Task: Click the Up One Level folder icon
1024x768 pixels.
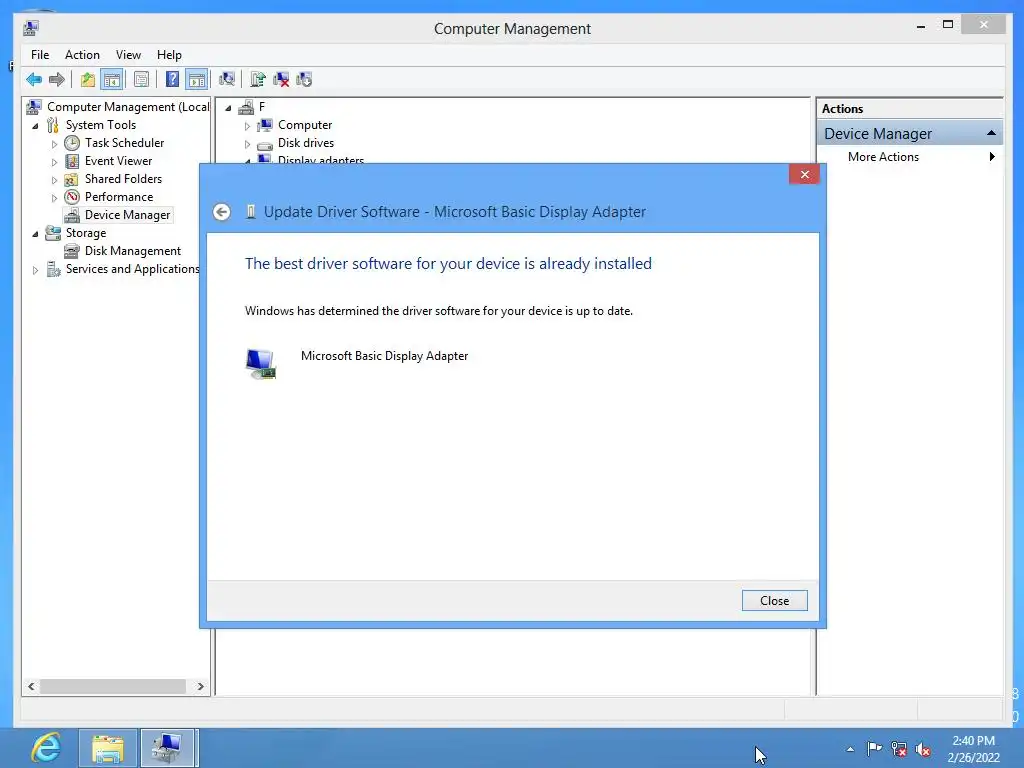Action: [88, 80]
